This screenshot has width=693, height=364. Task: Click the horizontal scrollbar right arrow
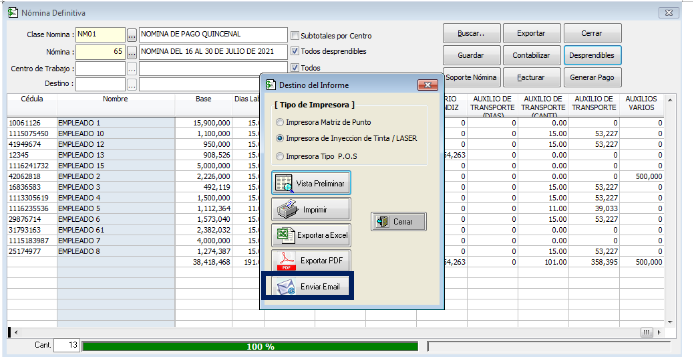coord(659,332)
